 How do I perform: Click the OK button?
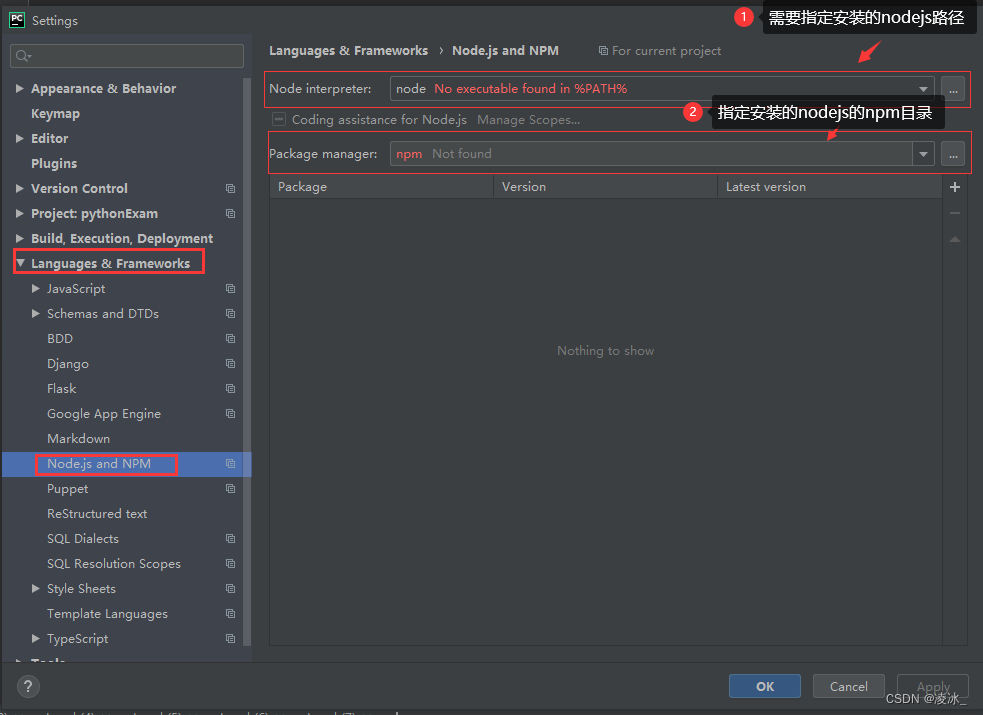point(765,686)
